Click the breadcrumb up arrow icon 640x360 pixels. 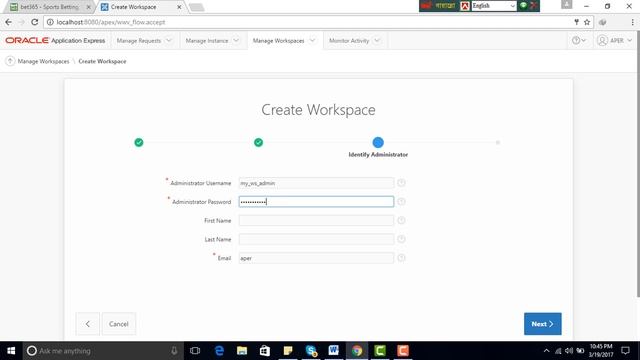pos(10,61)
